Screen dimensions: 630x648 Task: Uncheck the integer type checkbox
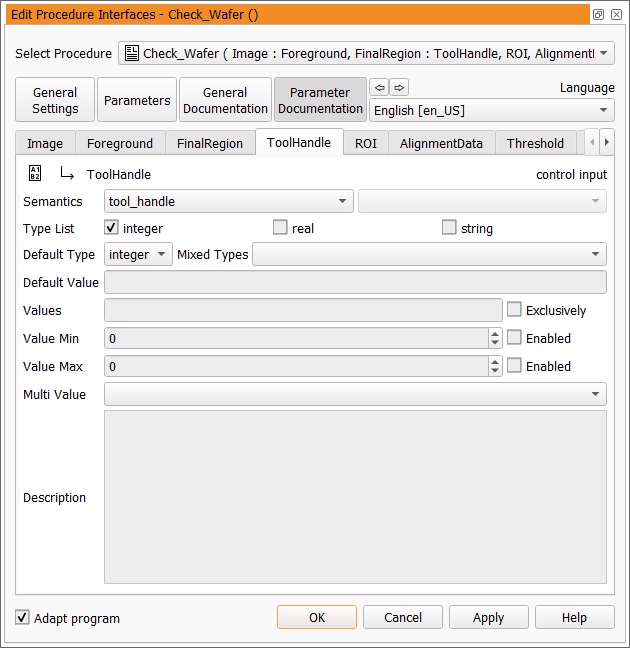(111, 228)
